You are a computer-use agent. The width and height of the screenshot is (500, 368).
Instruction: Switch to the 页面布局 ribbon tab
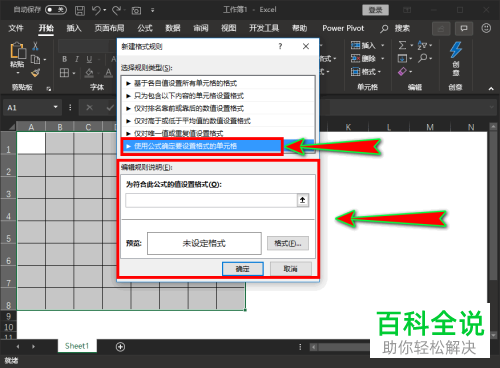tap(109, 28)
